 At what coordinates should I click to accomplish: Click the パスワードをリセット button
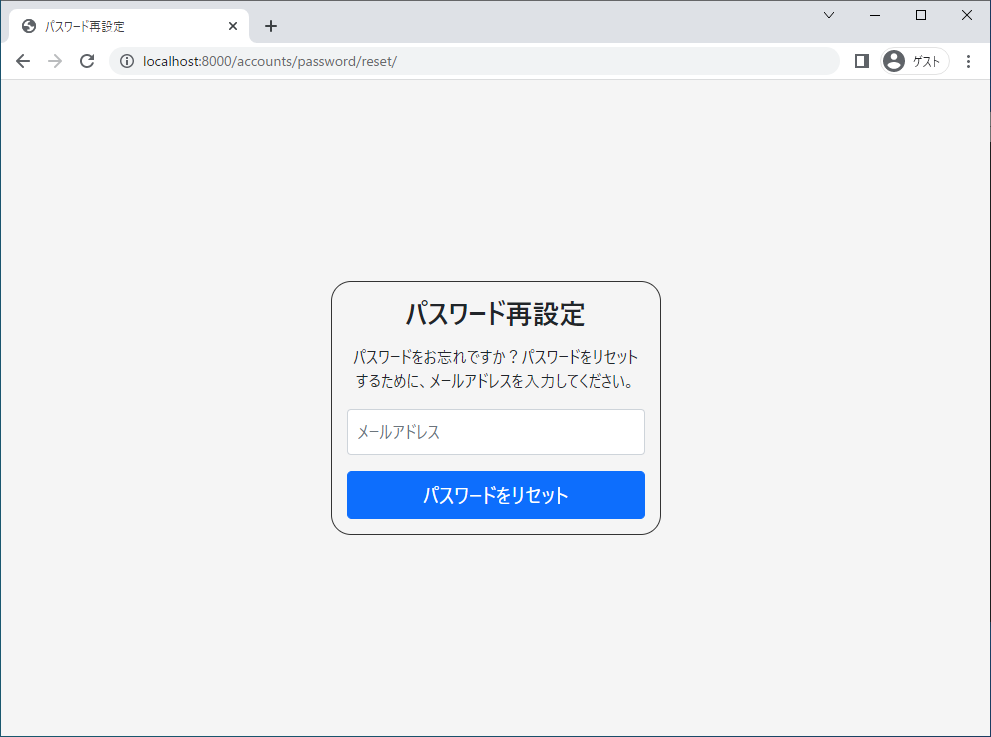tap(495, 494)
